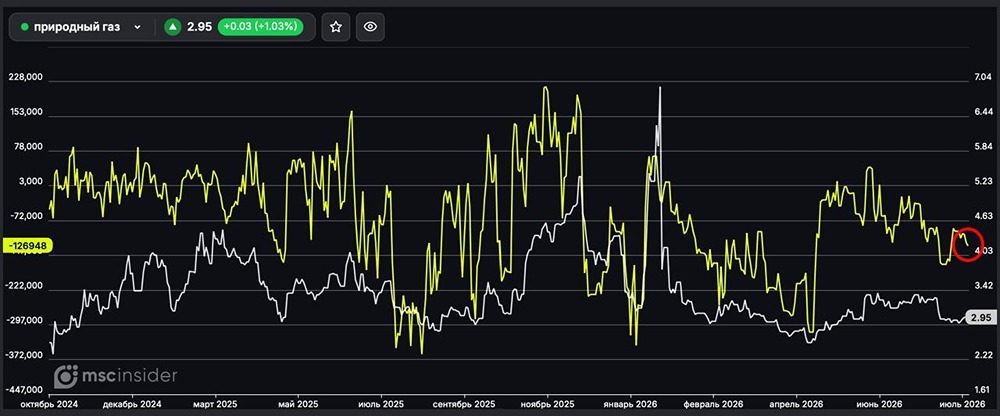1000x416 pixels.
Task: Expand the природный газ dropdown chevron
Action: (x=137, y=27)
